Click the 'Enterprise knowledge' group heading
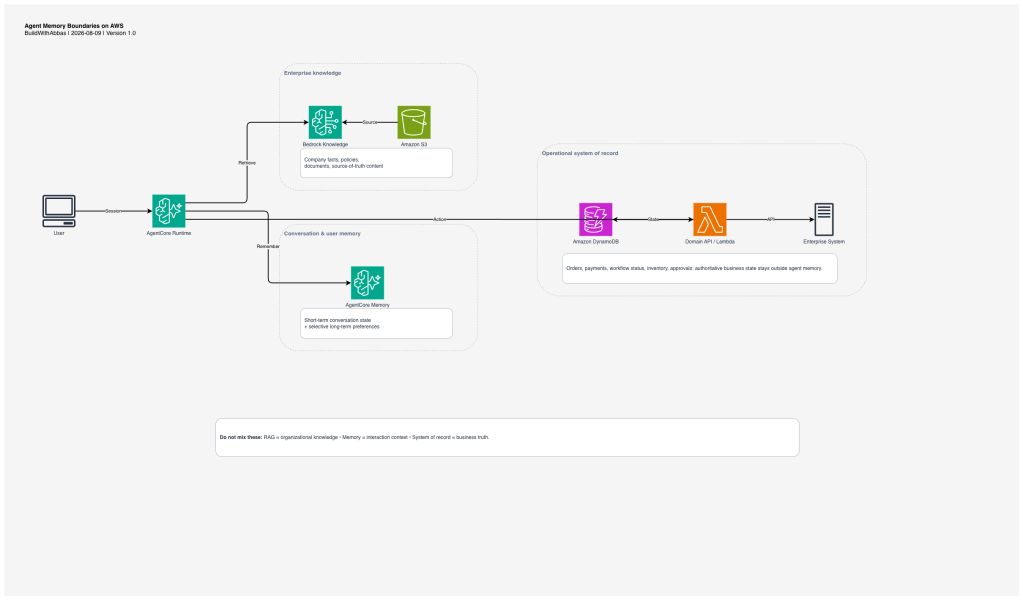The image size is (1023, 600). [x=313, y=73]
